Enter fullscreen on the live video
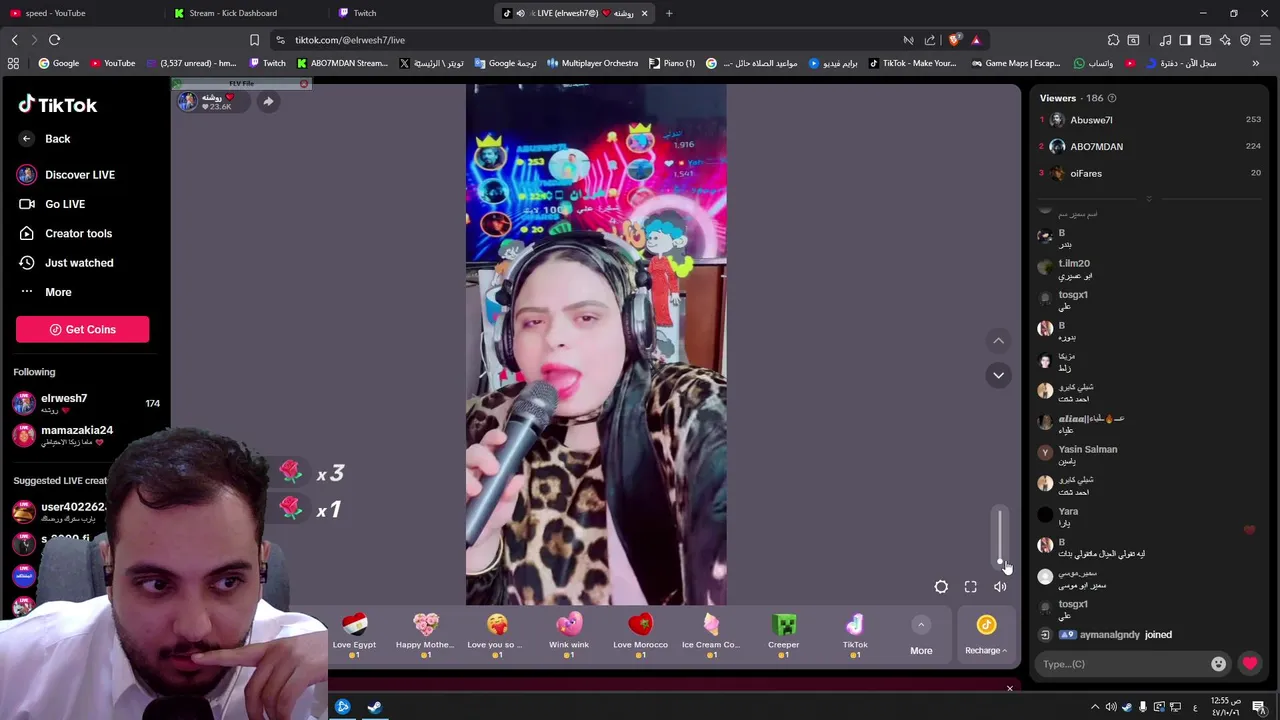1280x720 pixels. [970, 587]
